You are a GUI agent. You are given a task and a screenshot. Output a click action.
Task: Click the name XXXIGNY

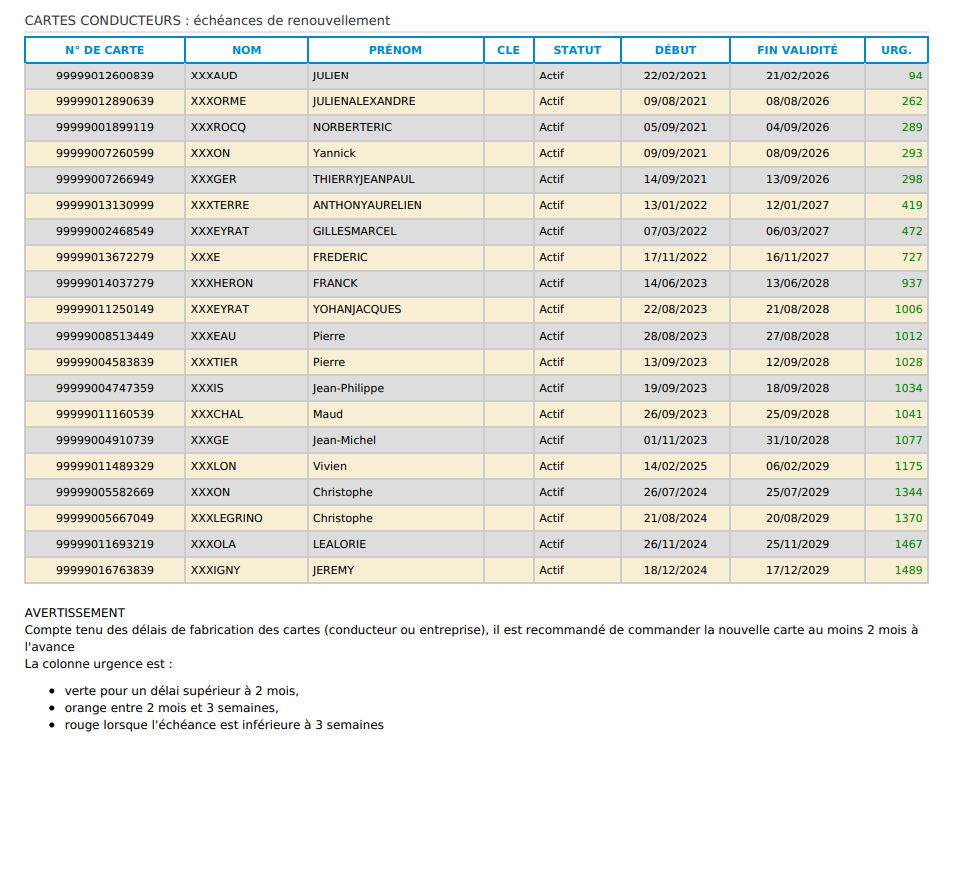point(215,570)
